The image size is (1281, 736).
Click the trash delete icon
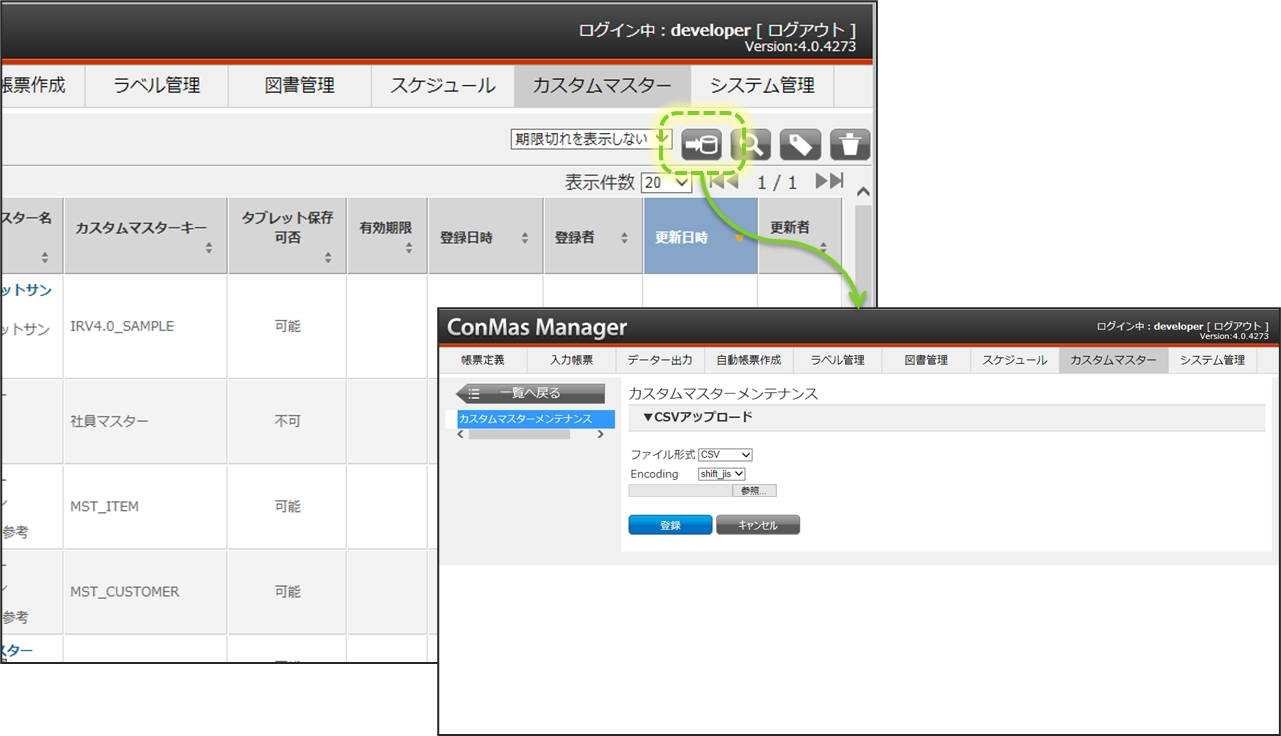click(x=850, y=145)
